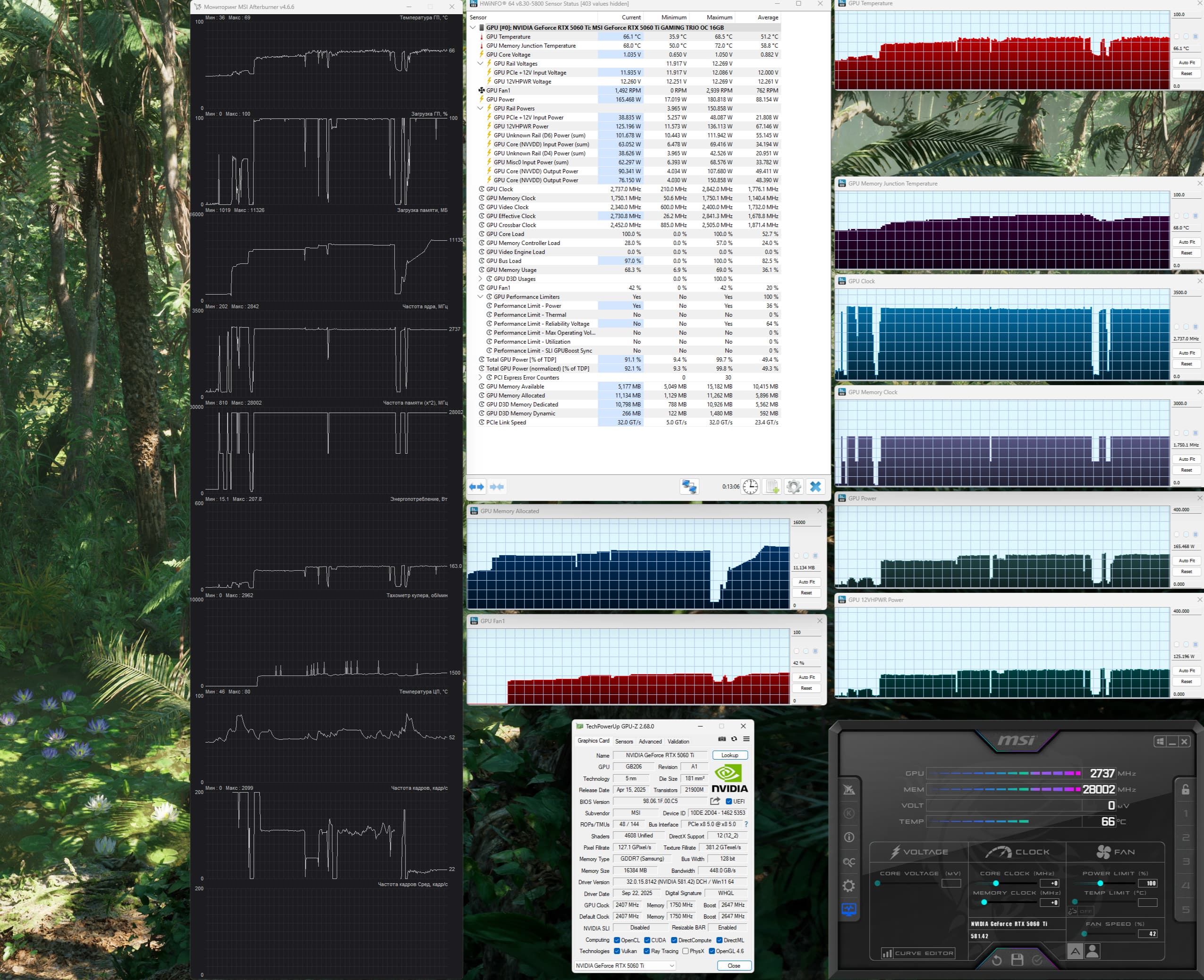Click the Power Limit slider handle
The height and width of the screenshot is (980, 1204).
[x=1100, y=883]
